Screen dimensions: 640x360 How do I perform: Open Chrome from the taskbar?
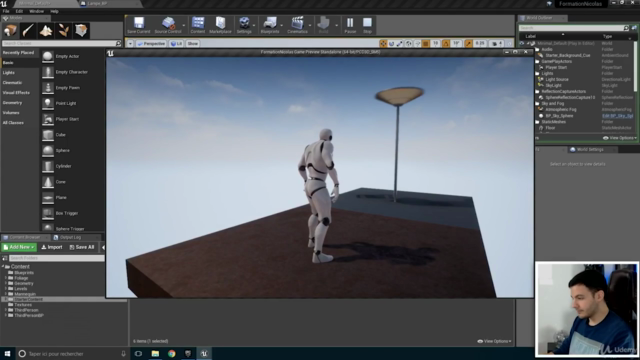[171, 353]
